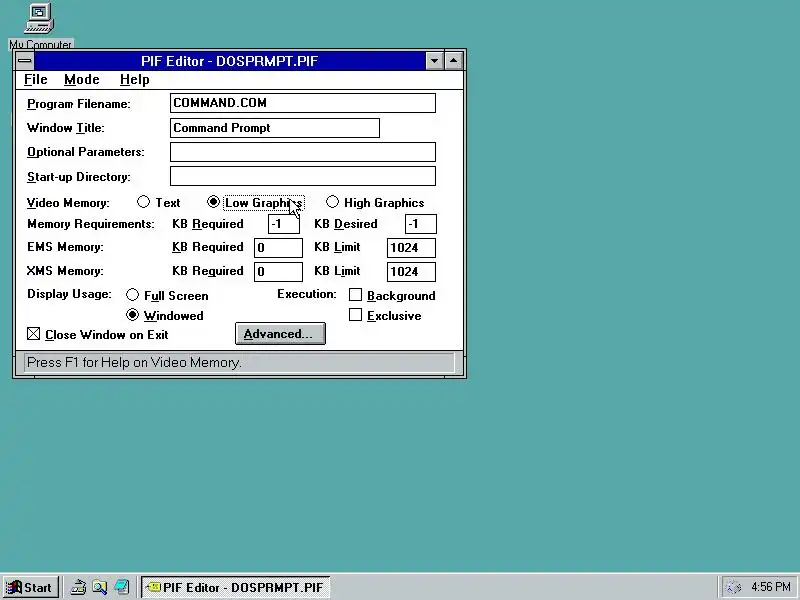Click XMS Memory KB Limit field
The width and height of the screenshot is (800, 600).
[411, 272]
